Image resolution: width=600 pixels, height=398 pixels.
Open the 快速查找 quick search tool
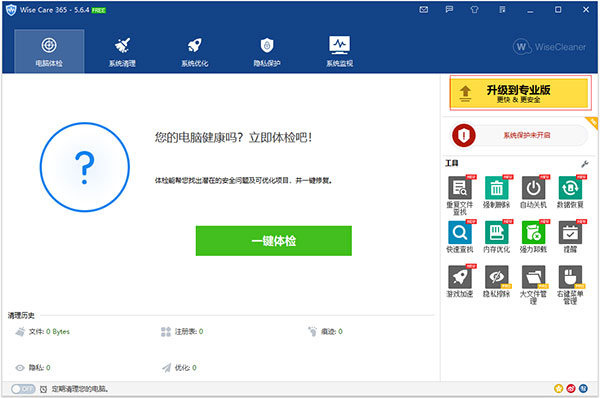coord(460,236)
